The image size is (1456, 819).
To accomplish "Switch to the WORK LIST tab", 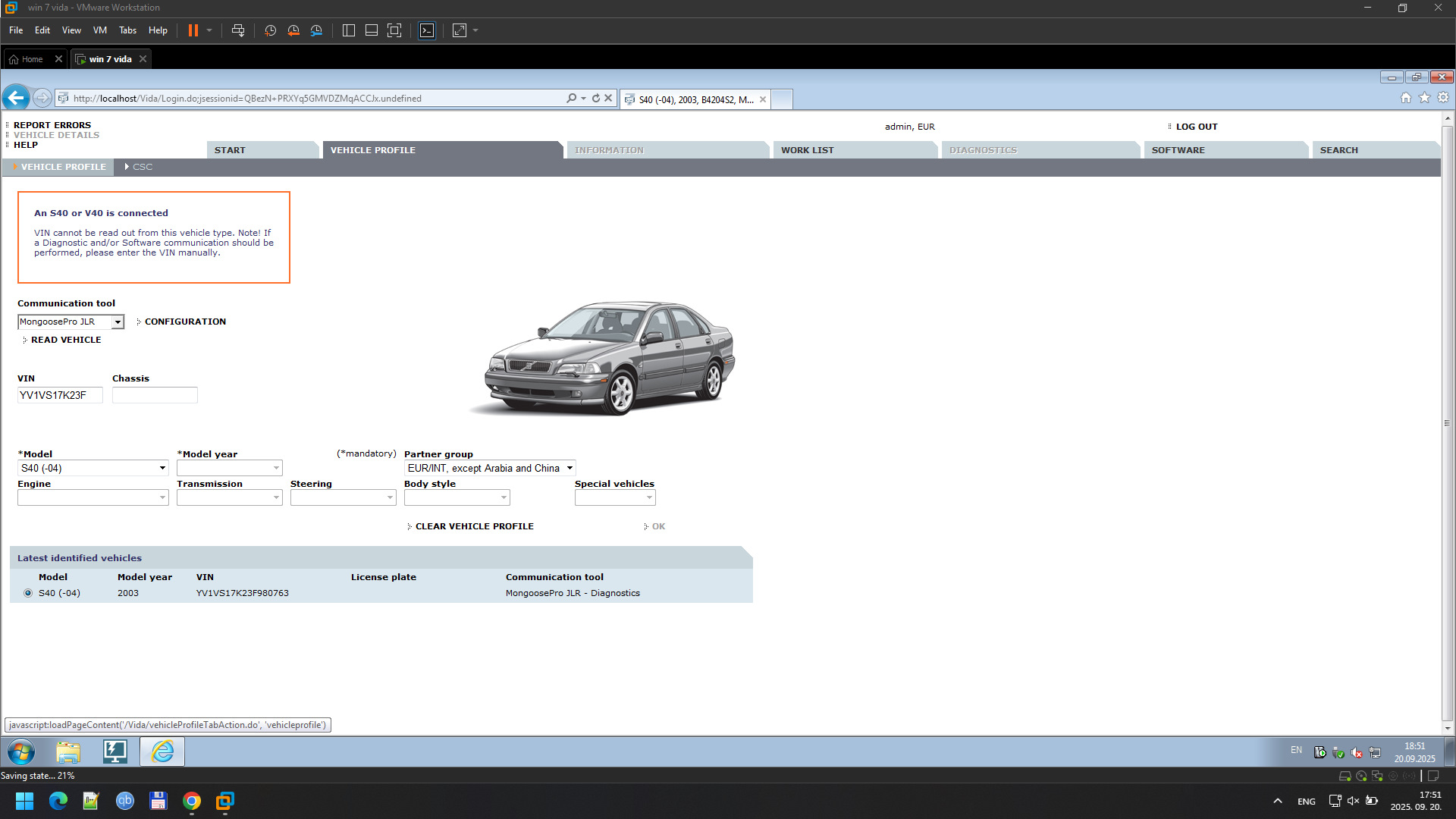I will tap(807, 150).
